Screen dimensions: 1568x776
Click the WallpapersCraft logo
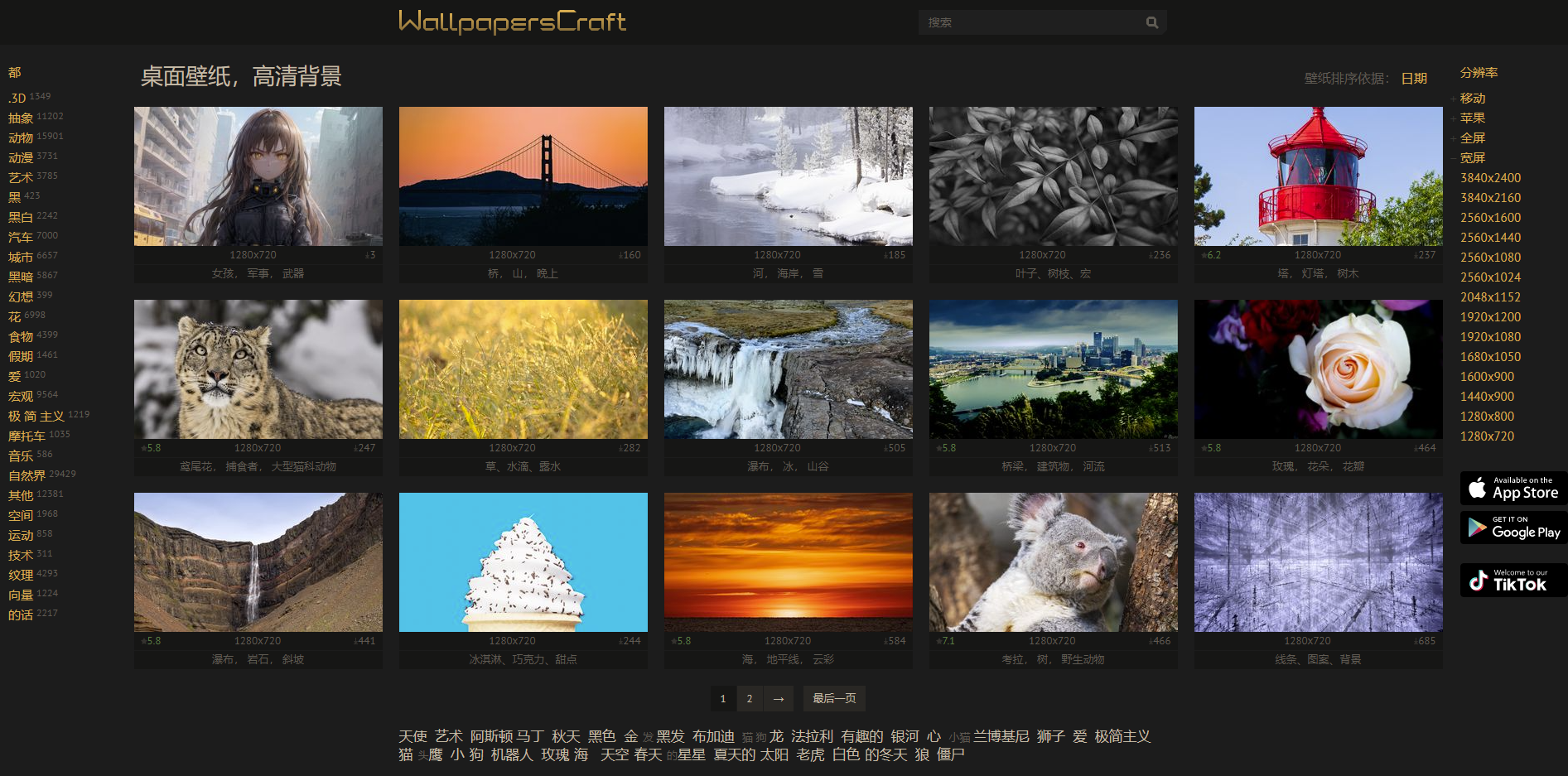[x=513, y=22]
